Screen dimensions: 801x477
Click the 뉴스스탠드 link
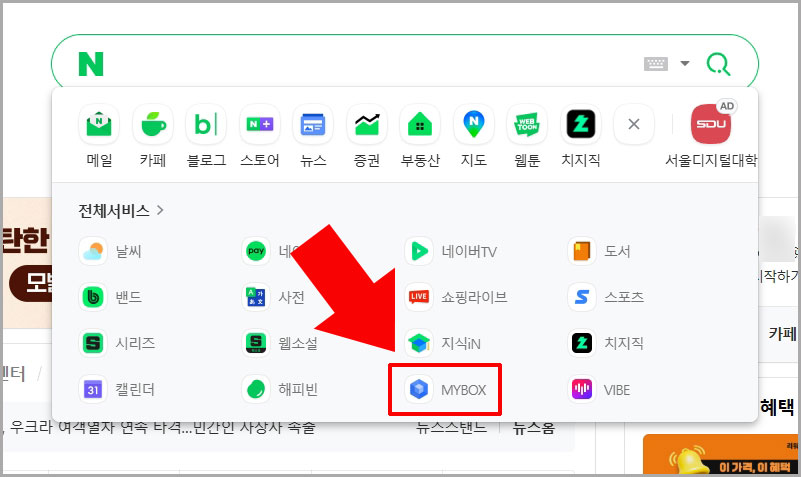click(452, 427)
